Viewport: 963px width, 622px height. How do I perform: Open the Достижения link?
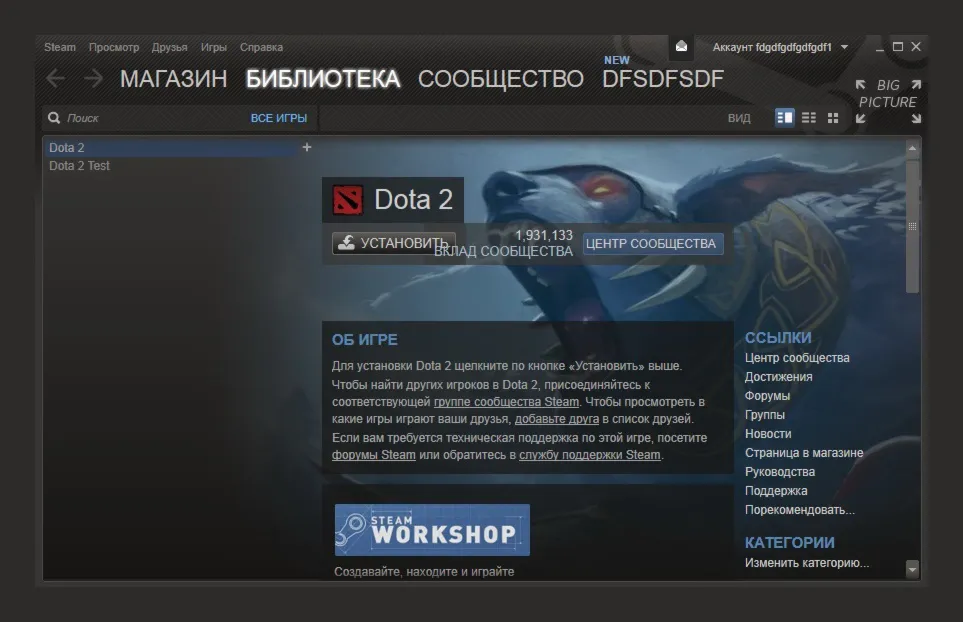click(x=778, y=377)
